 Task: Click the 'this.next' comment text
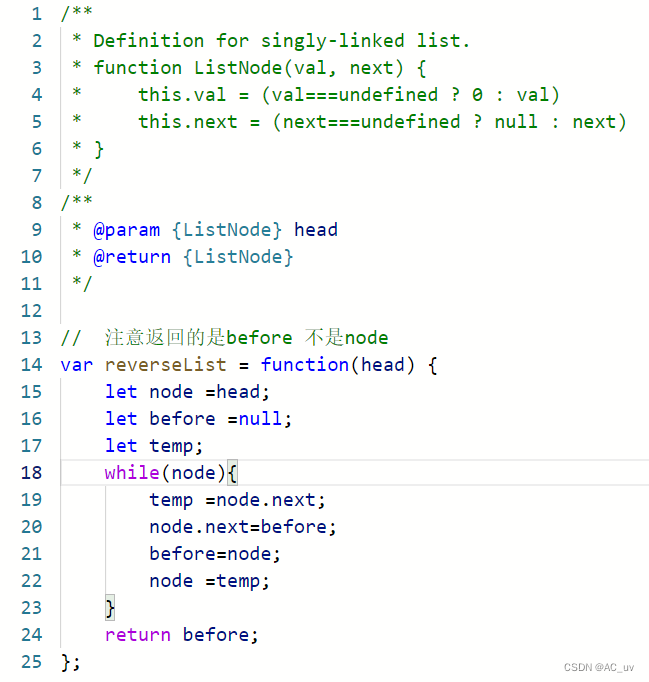(x=187, y=122)
